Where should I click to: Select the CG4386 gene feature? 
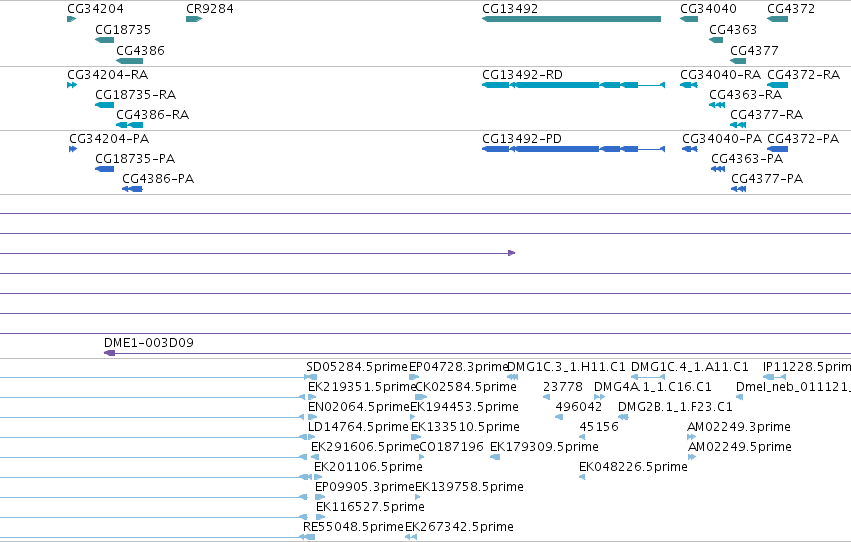[x=130, y=61]
